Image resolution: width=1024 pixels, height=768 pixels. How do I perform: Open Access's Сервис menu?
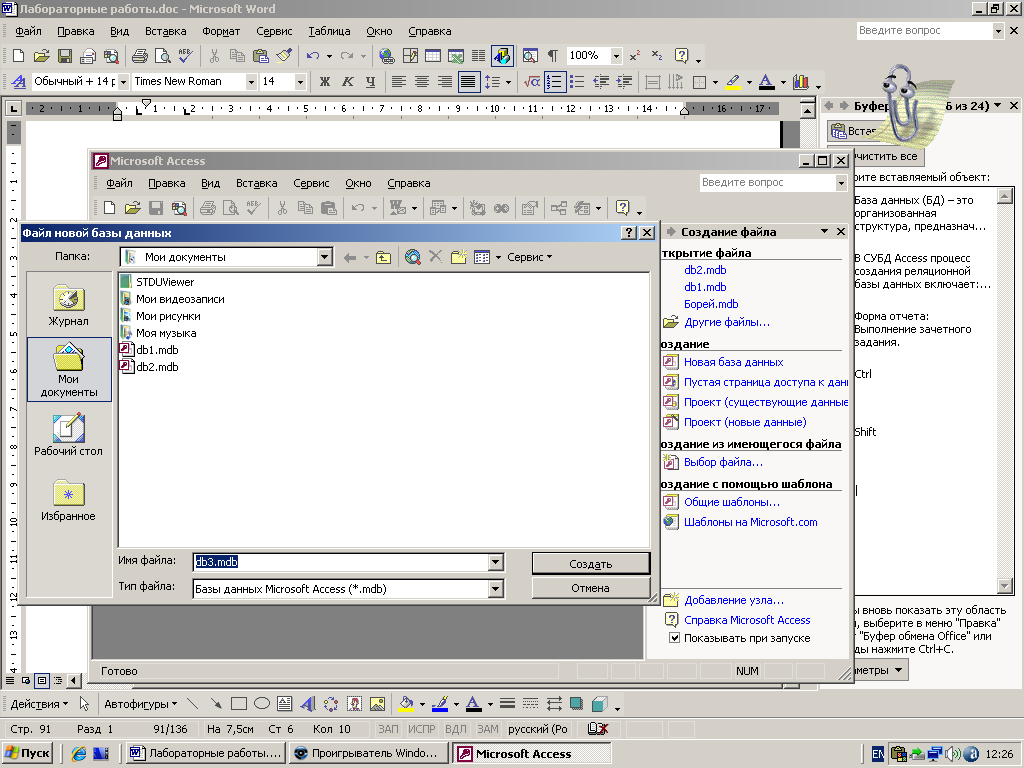coord(311,184)
